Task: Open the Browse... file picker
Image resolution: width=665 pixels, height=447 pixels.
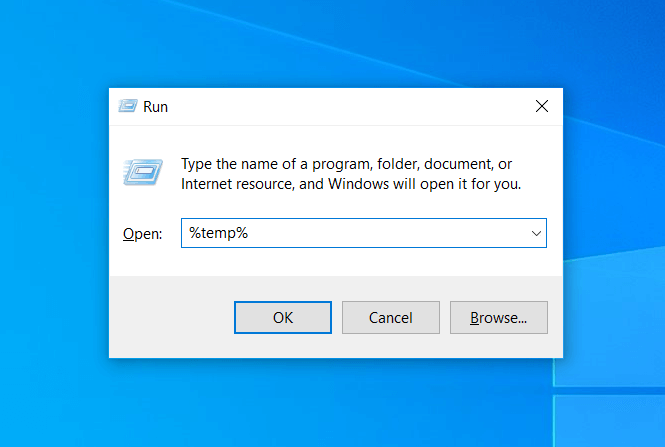Action: [x=499, y=317]
